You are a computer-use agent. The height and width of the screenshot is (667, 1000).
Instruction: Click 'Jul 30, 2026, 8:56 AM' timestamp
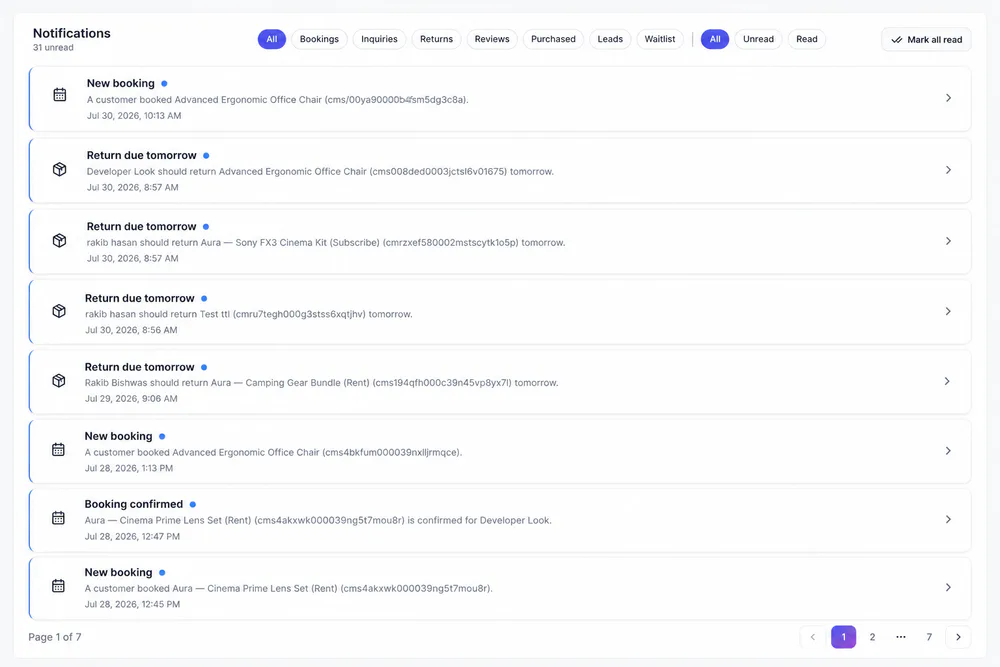click(x=131, y=330)
